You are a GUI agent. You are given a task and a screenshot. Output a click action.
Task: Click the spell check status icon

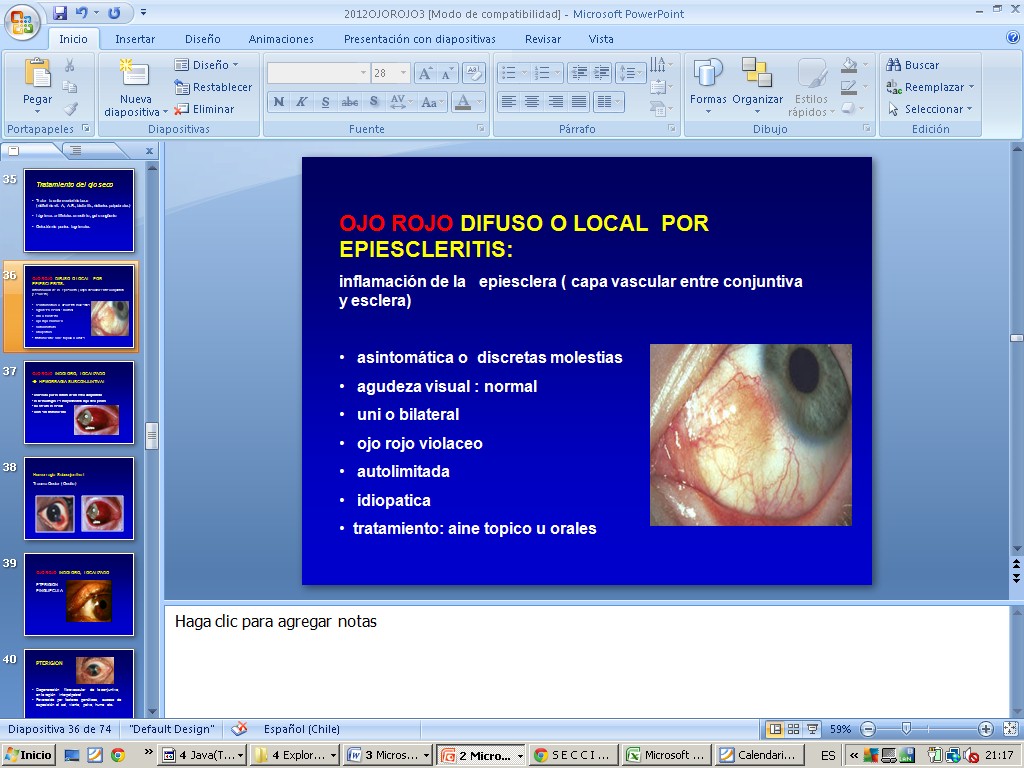(x=239, y=729)
